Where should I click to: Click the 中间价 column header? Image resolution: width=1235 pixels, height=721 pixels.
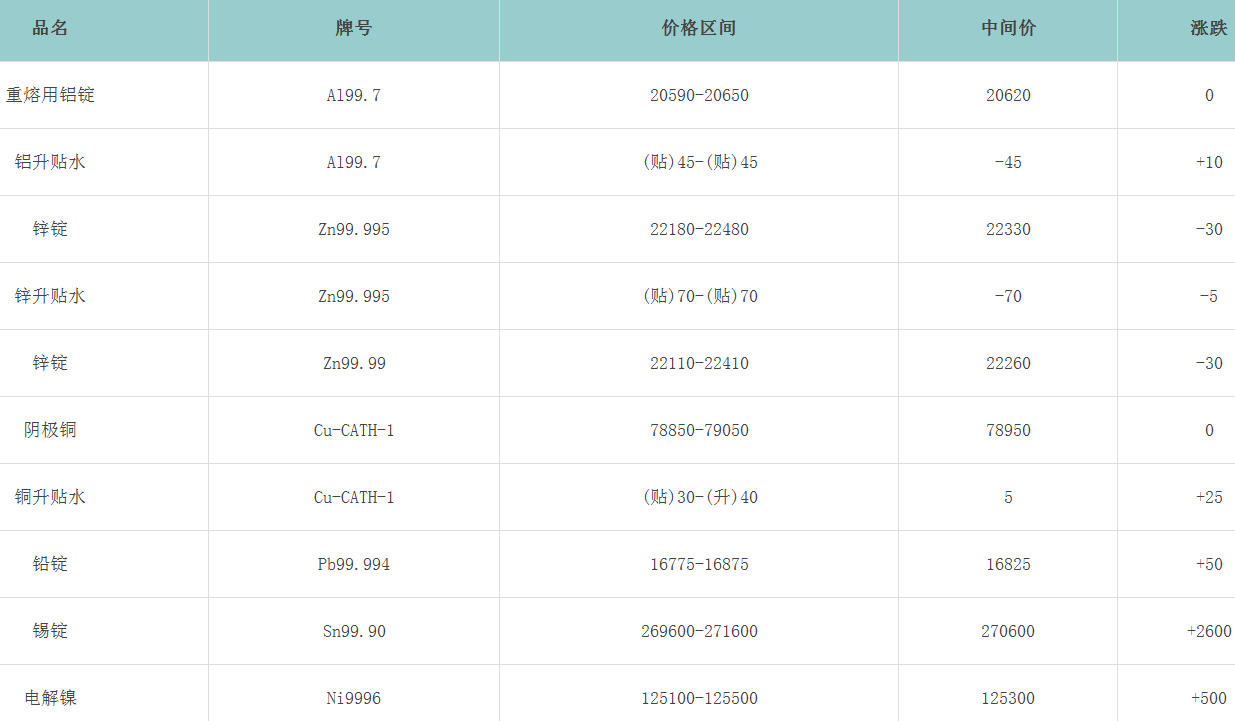(1008, 28)
